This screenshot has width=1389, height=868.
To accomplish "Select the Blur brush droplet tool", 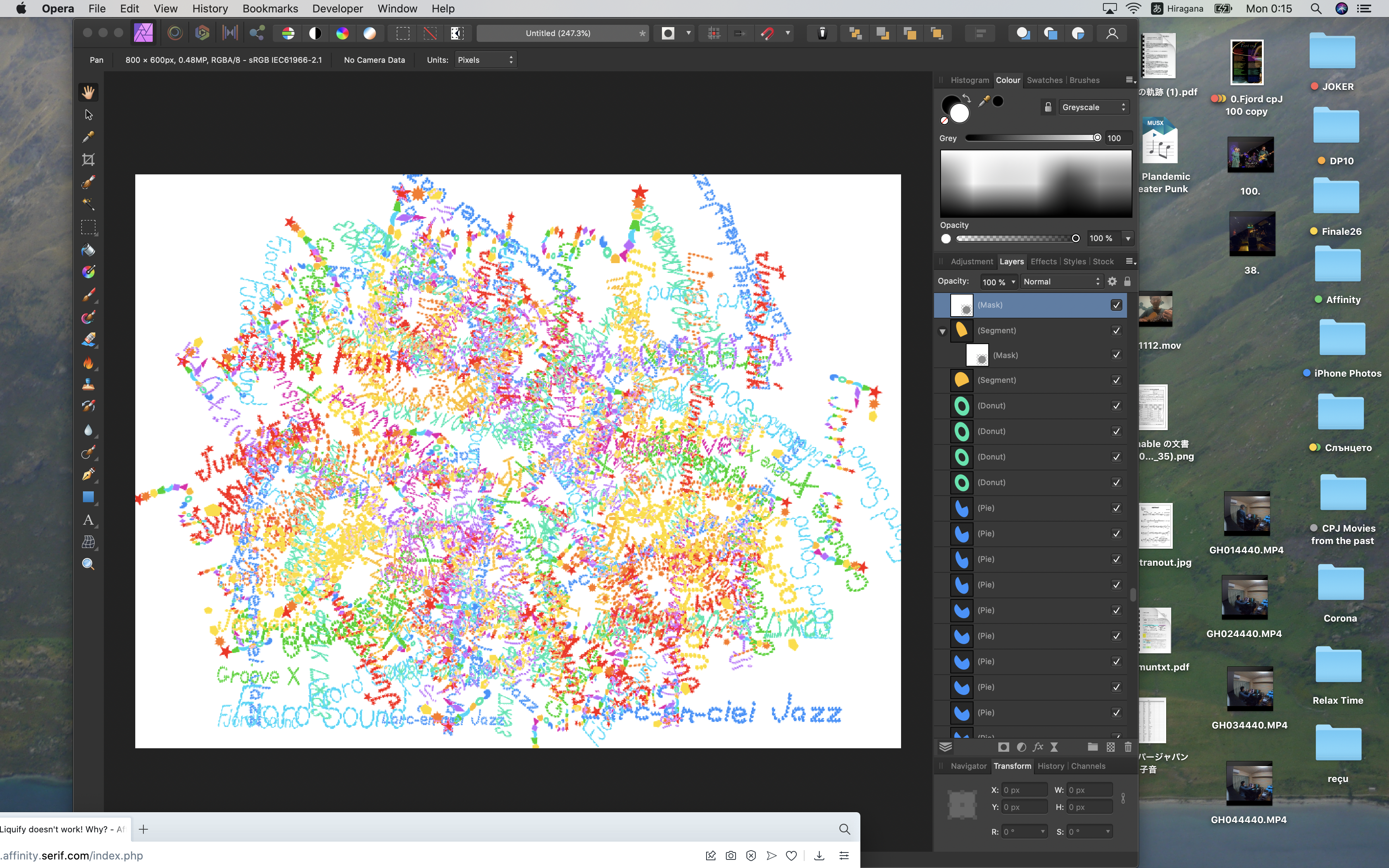I will (88, 430).
